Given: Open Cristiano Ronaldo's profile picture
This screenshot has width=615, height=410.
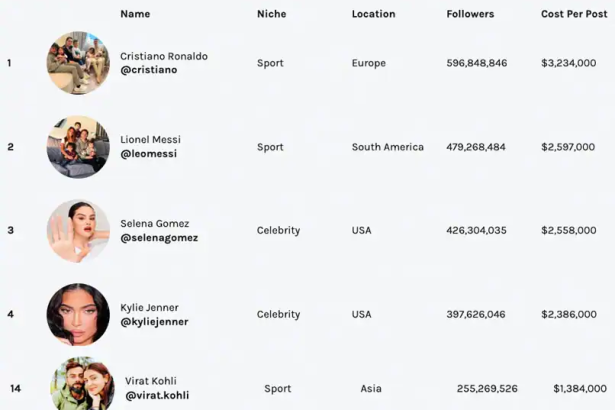Looking at the screenshot, I should (x=78, y=63).
